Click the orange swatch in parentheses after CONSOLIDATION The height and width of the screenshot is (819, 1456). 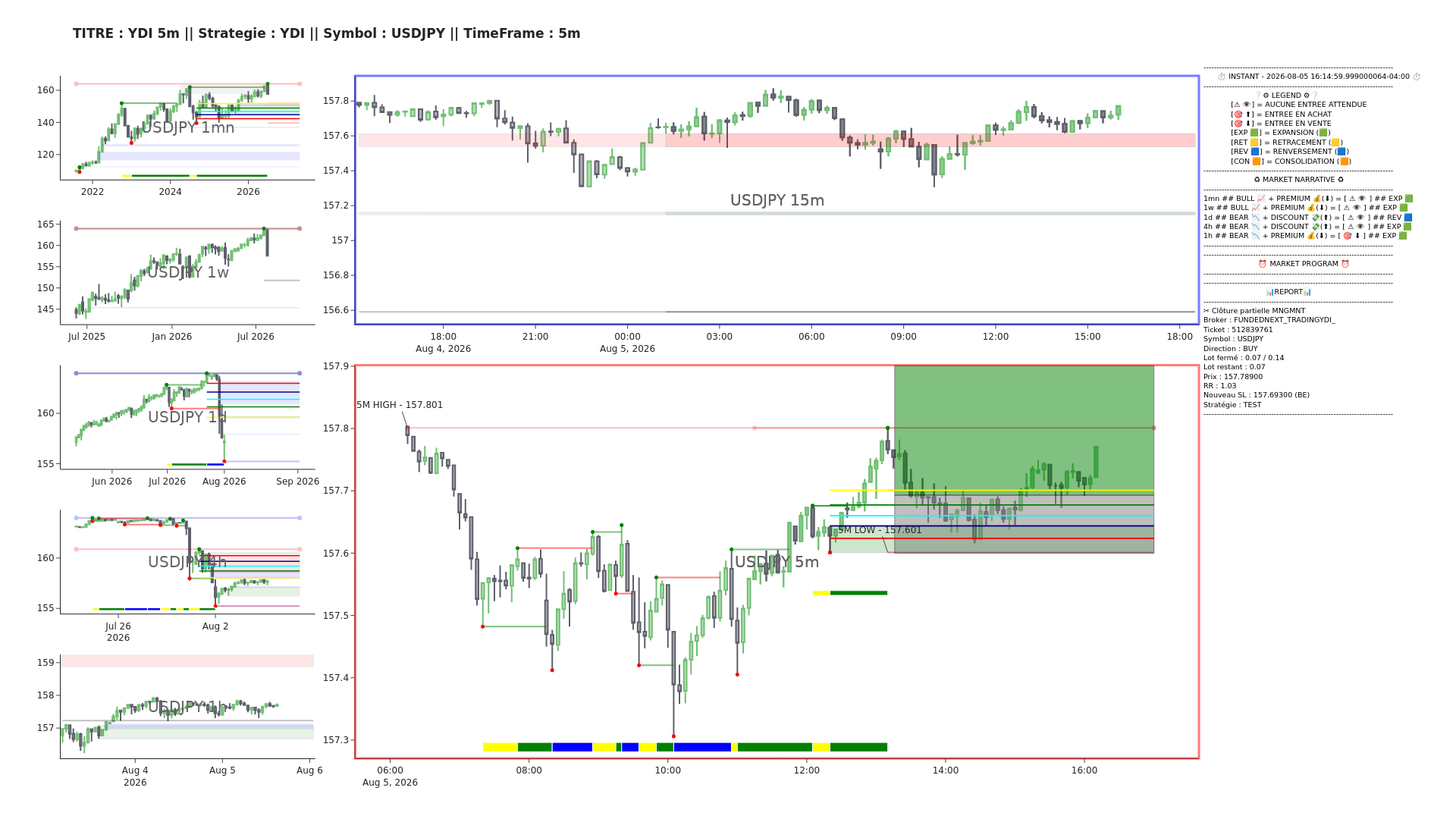click(x=1345, y=162)
